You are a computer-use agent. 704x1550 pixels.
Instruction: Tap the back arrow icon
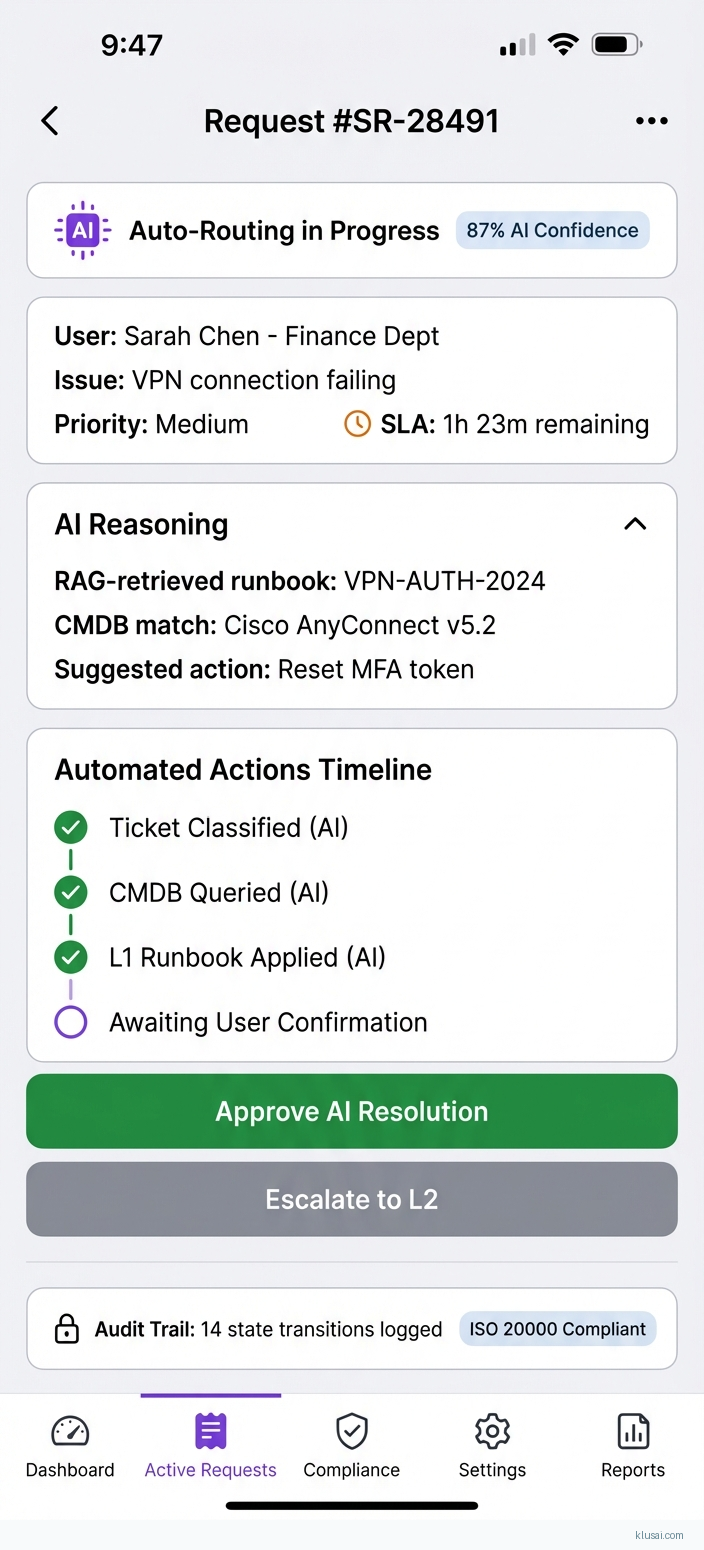click(50, 121)
